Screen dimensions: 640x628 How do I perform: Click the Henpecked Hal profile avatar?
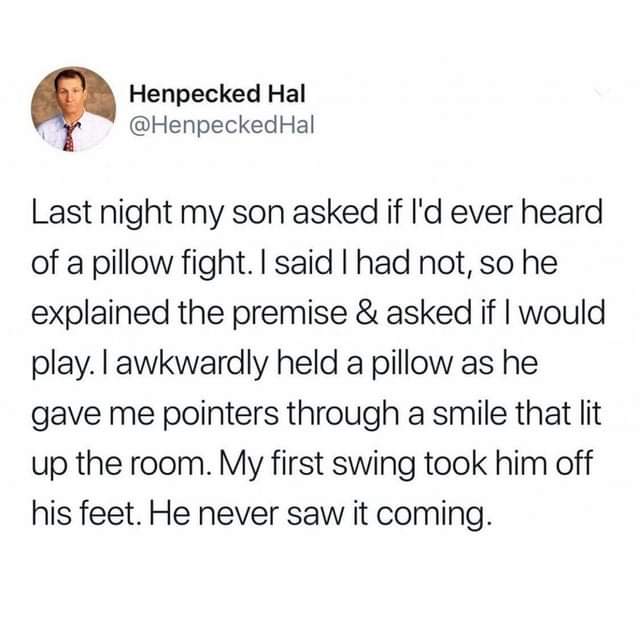click(71, 109)
